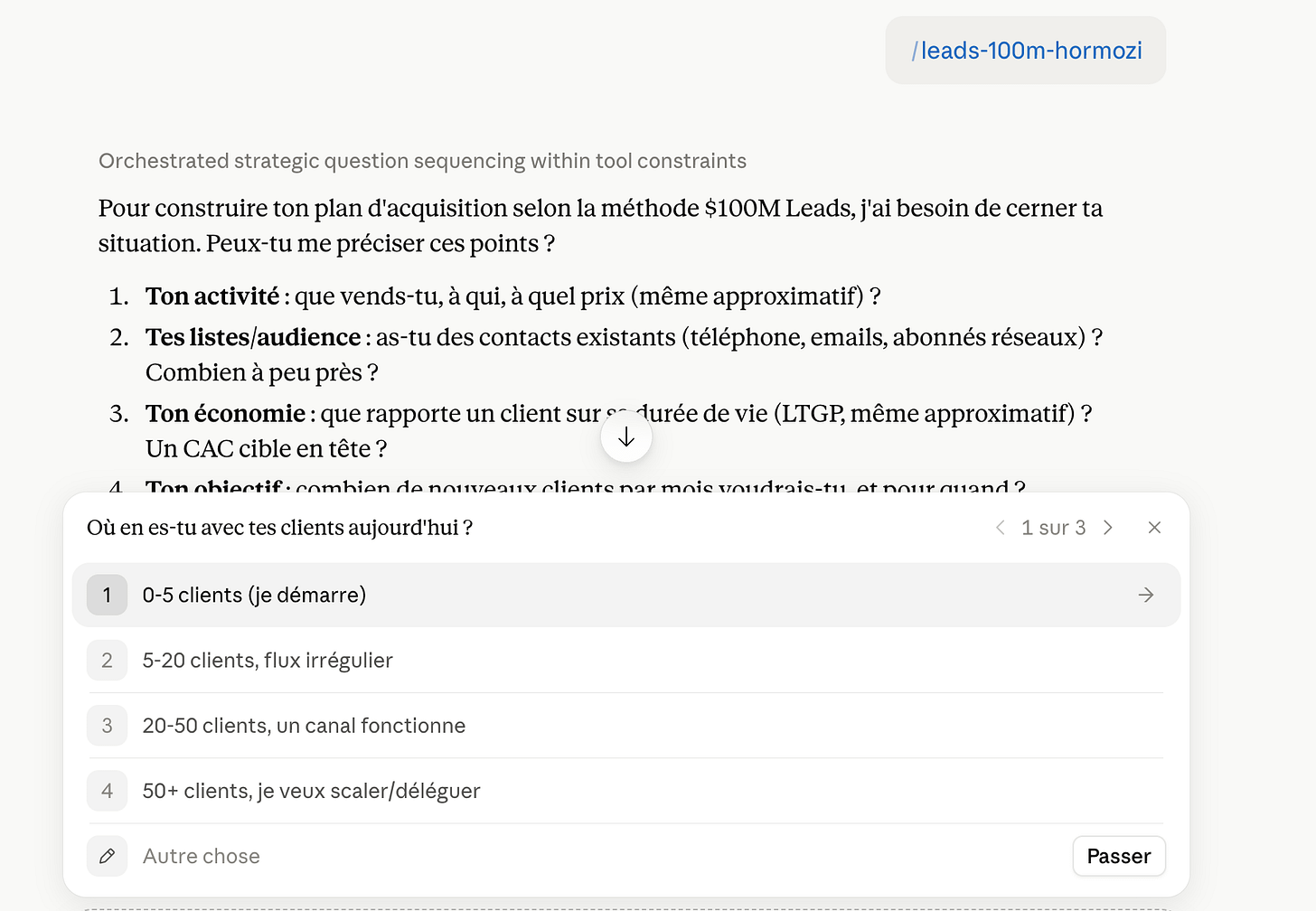The image size is (1316, 911).
Task: Click arrow icon on 0-5 clients row
Action: click(x=1146, y=595)
